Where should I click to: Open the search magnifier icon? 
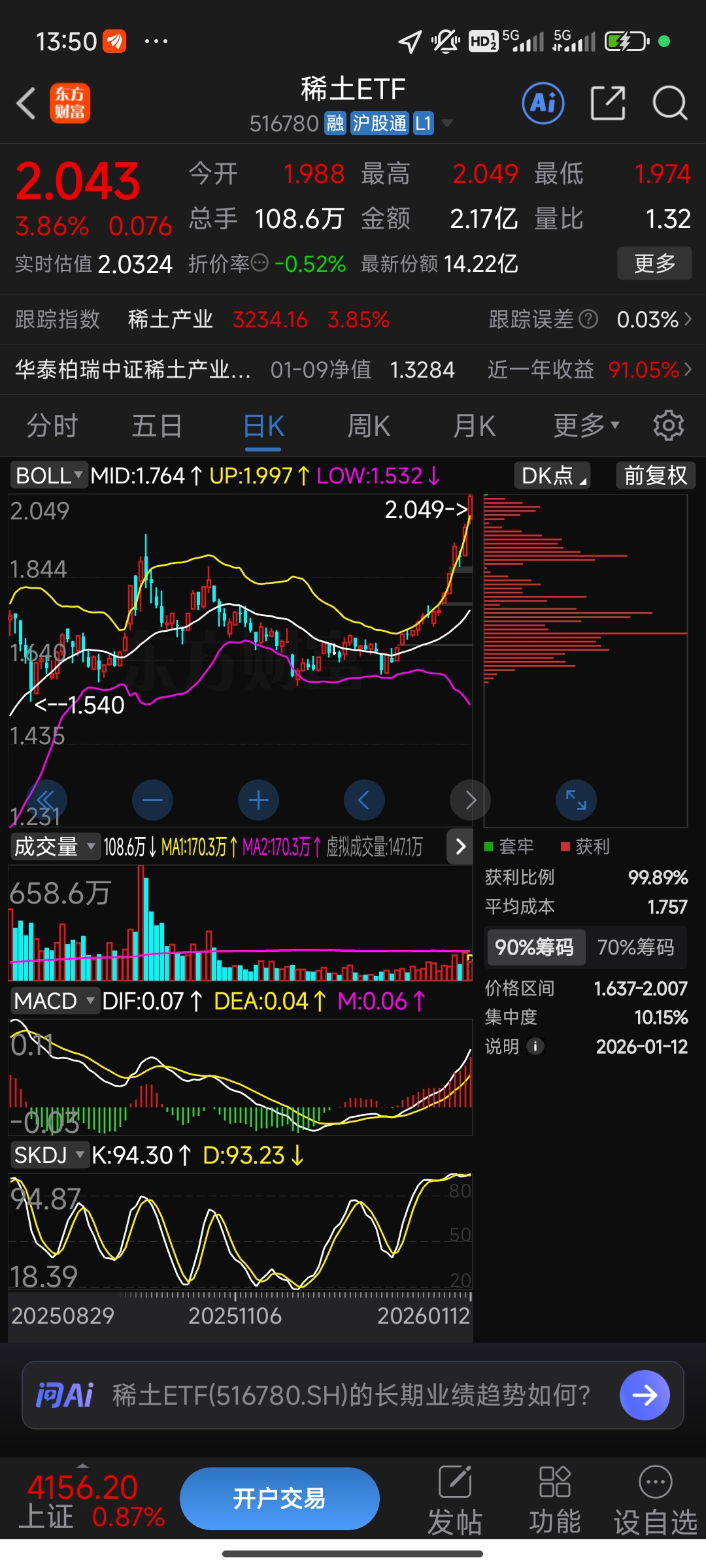click(670, 103)
